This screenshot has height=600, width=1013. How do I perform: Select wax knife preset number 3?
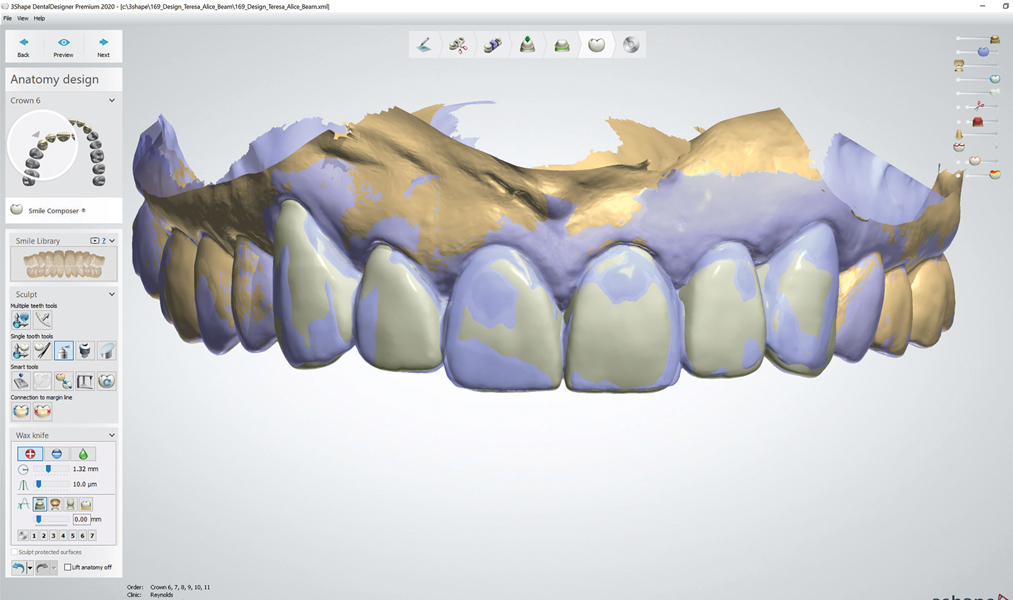[x=56, y=536]
